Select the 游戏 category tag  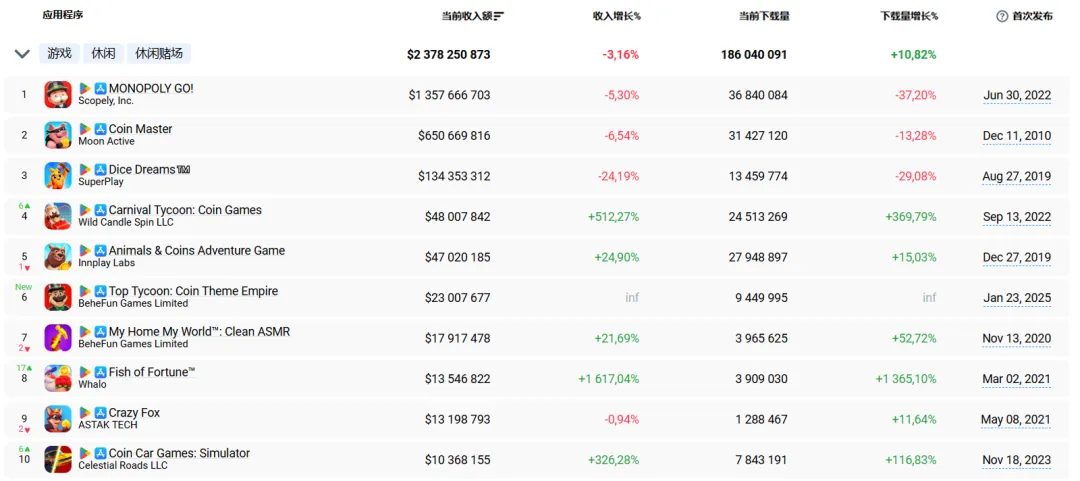(59, 54)
